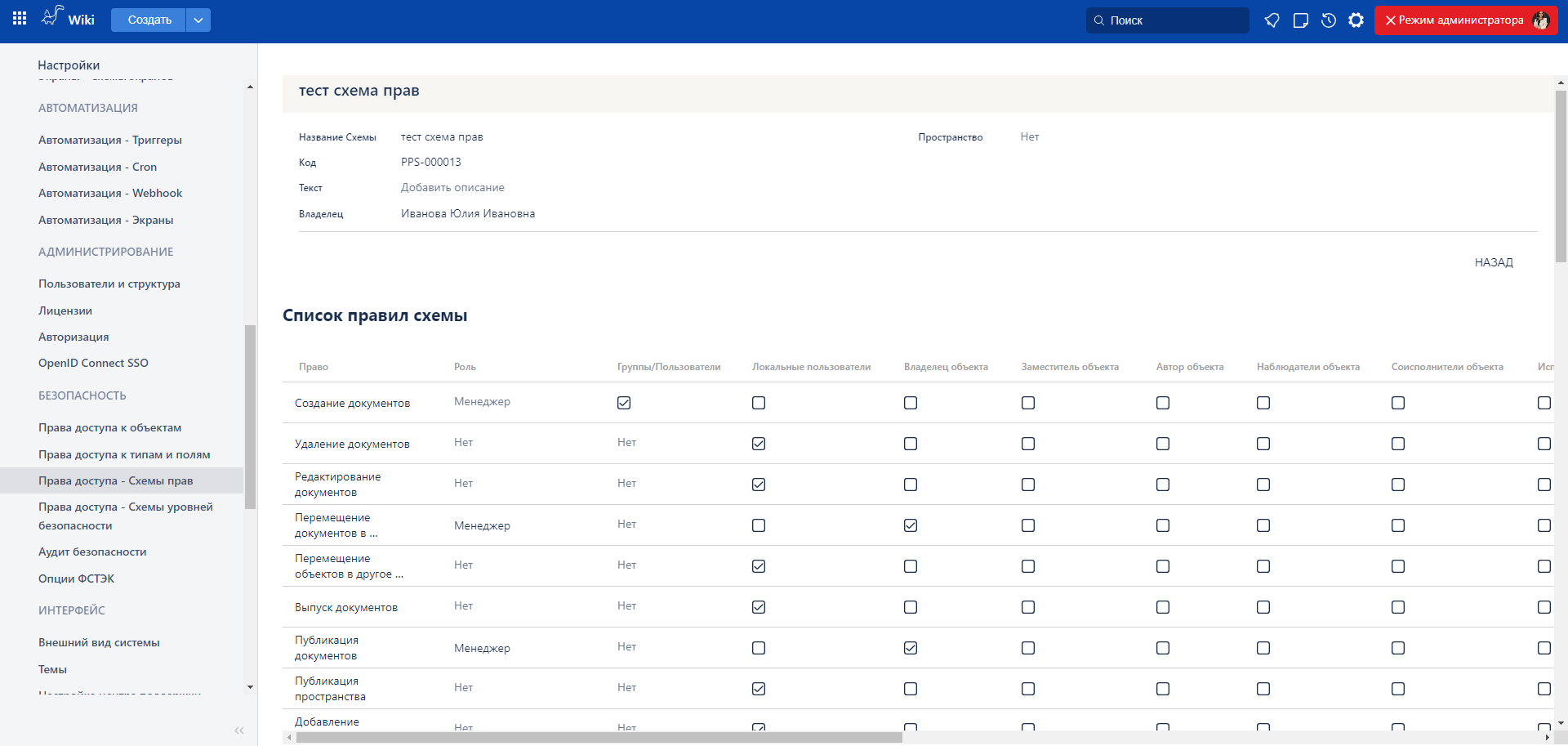The width and height of the screenshot is (1568, 746).
Task: Uncheck Локальные пользователи for Редактирование документов
Action: (759, 485)
